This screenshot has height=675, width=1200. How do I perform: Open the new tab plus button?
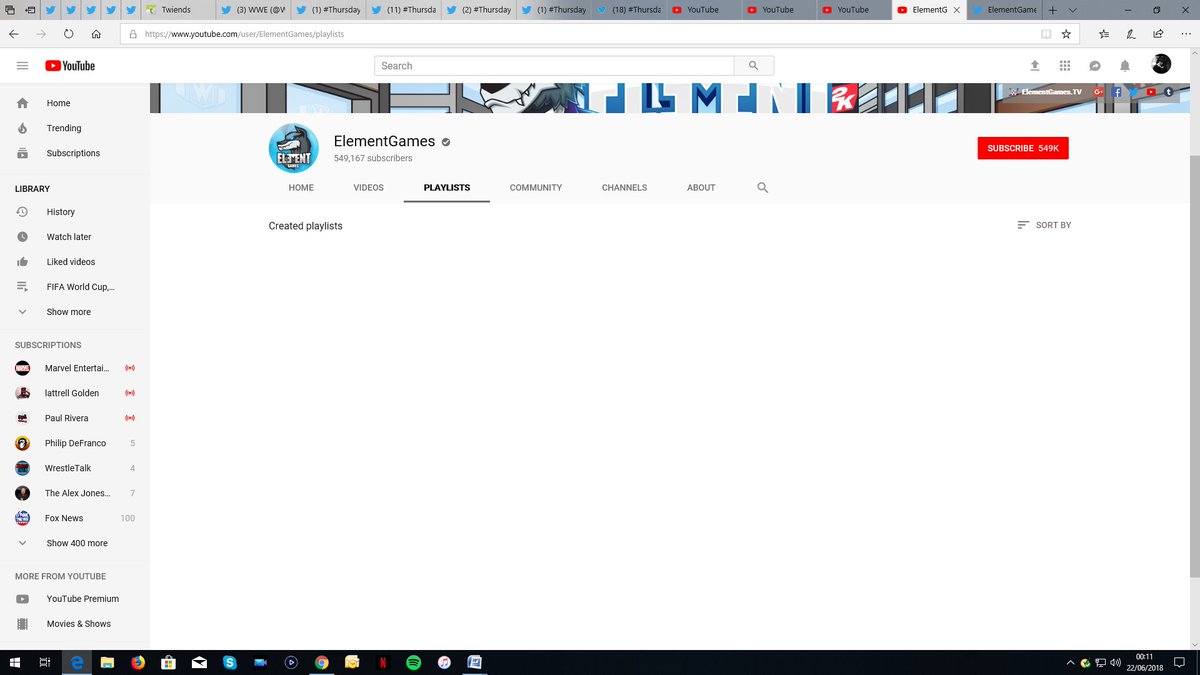1053,10
